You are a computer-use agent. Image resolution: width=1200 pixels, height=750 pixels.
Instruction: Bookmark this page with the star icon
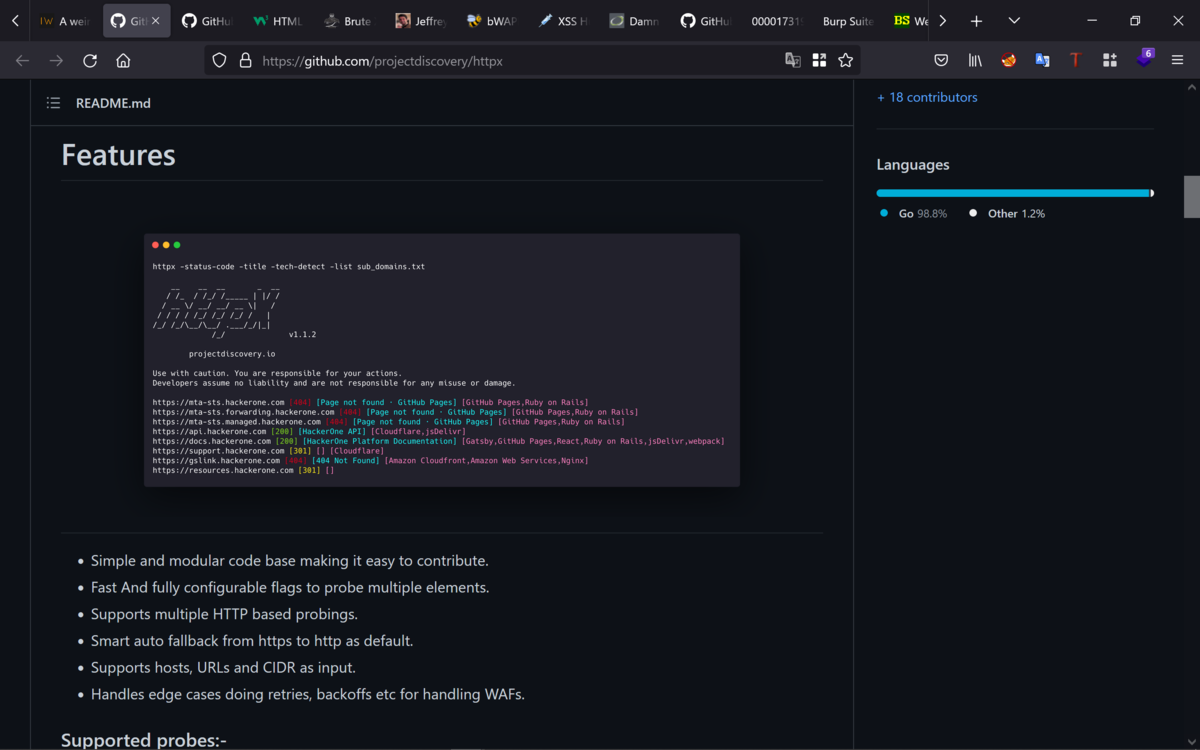[x=846, y=61]
